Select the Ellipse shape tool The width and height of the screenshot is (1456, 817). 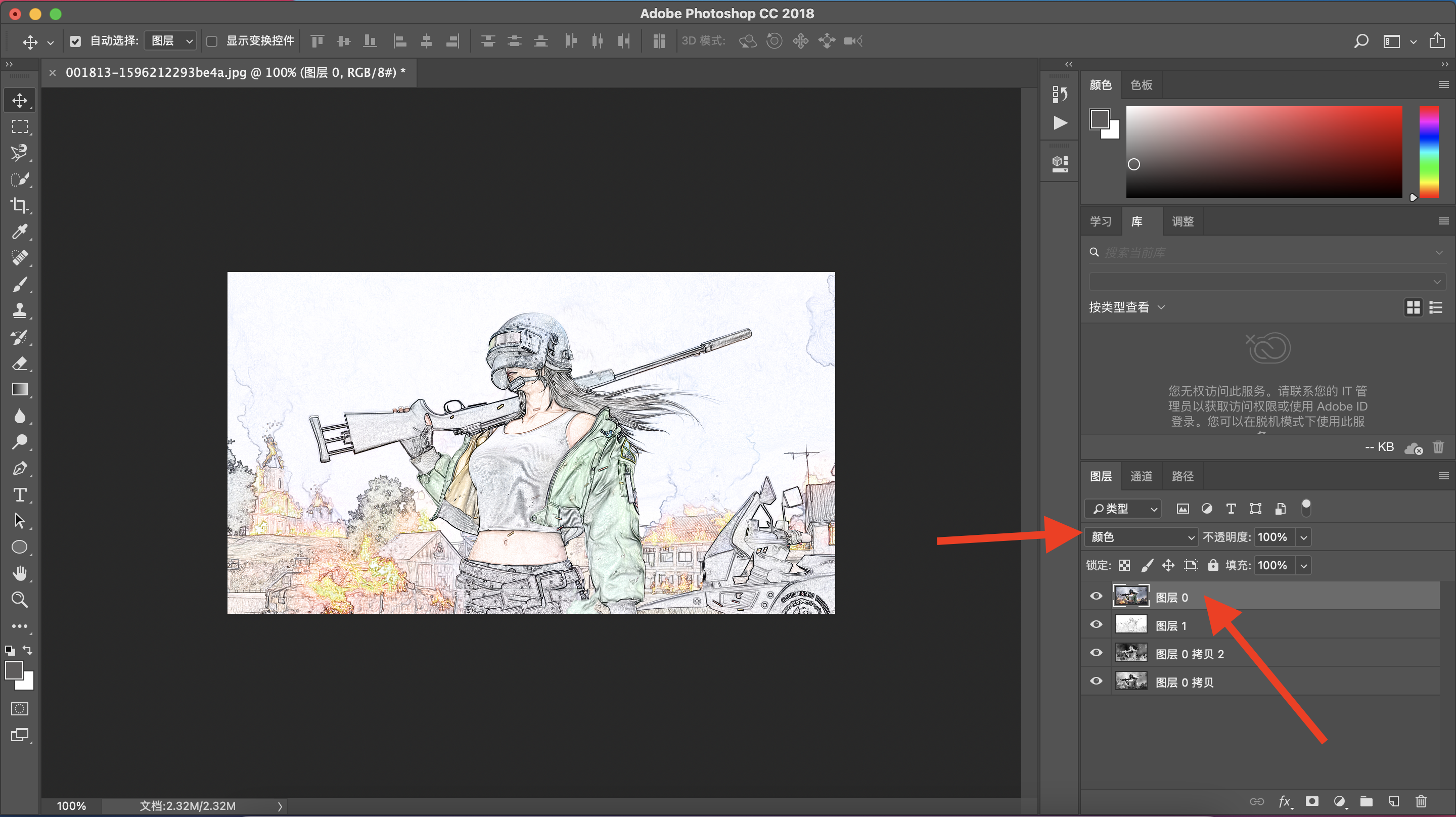point(20,548)
